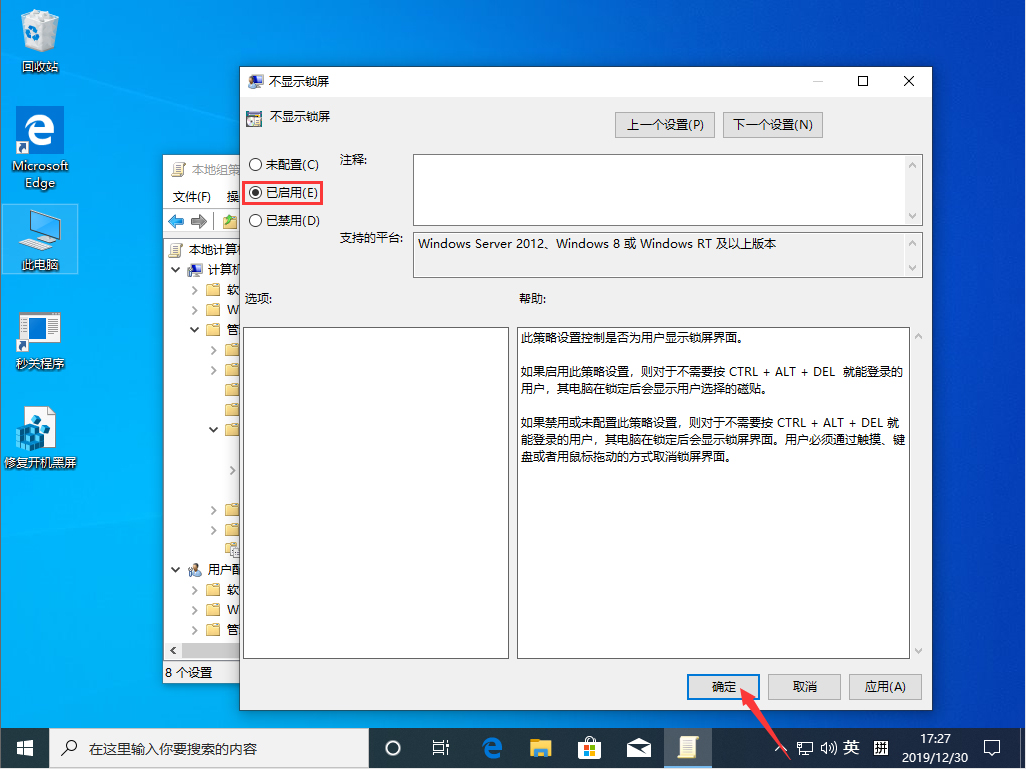Open the Action Center notification icon

(x=992, y=747)
